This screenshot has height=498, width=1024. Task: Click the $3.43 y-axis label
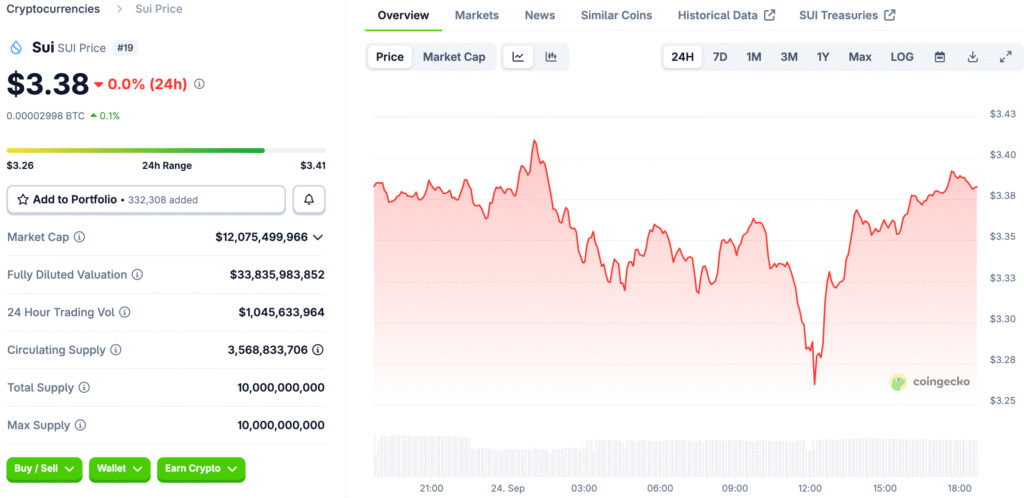pyautogui.click(x=1002, y=114)
